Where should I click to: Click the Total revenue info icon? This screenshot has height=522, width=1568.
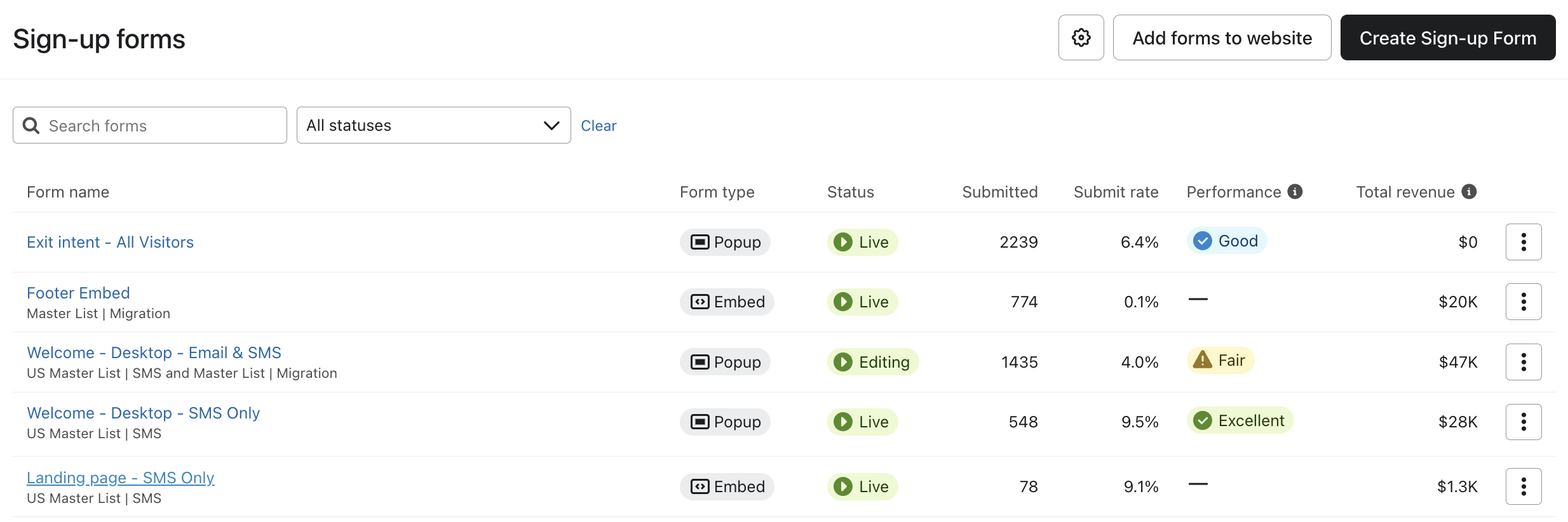pyautogui.click(x=1469, y=192)
